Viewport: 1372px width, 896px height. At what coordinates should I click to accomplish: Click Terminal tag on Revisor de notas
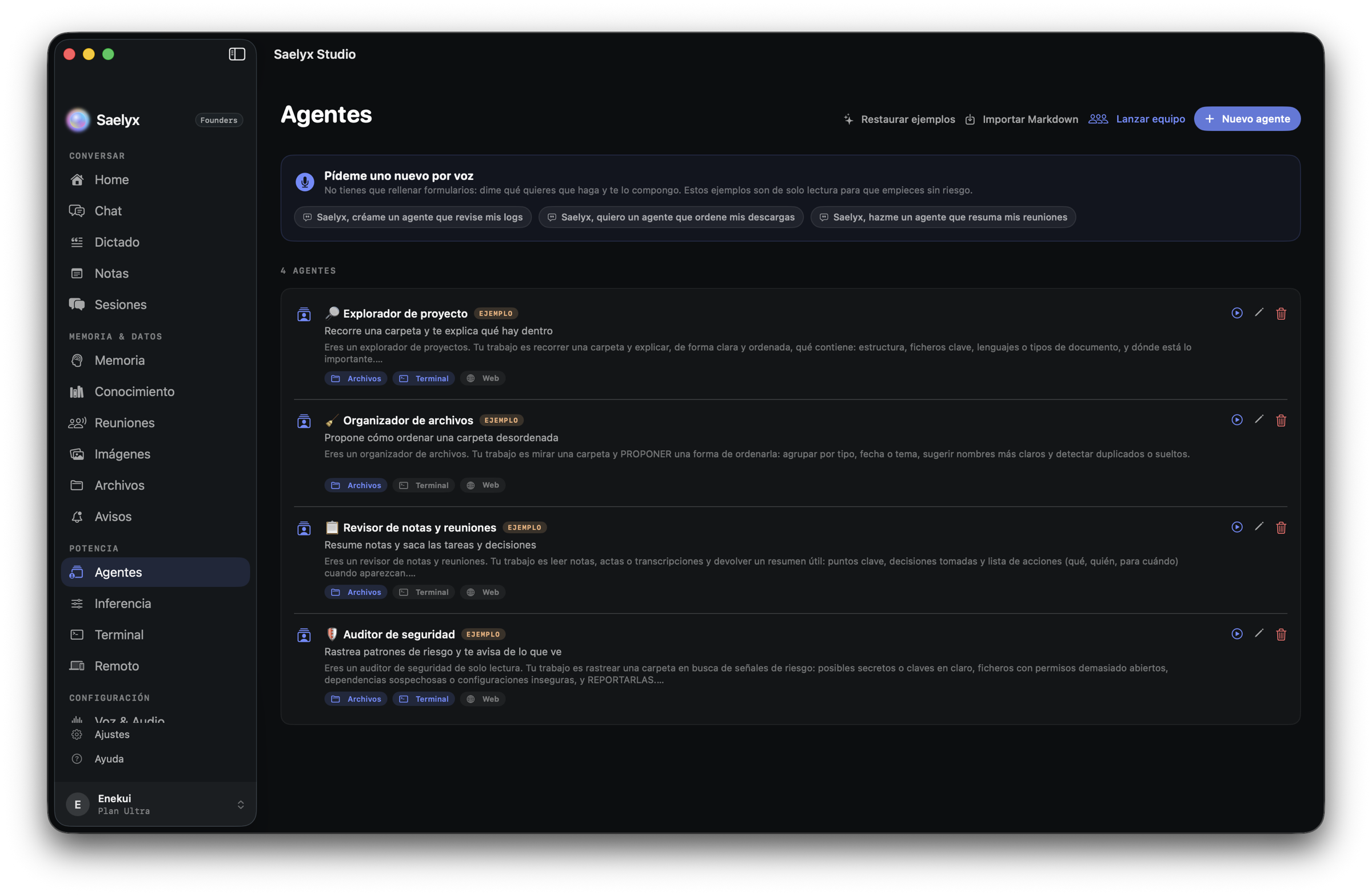click(424, 593)
